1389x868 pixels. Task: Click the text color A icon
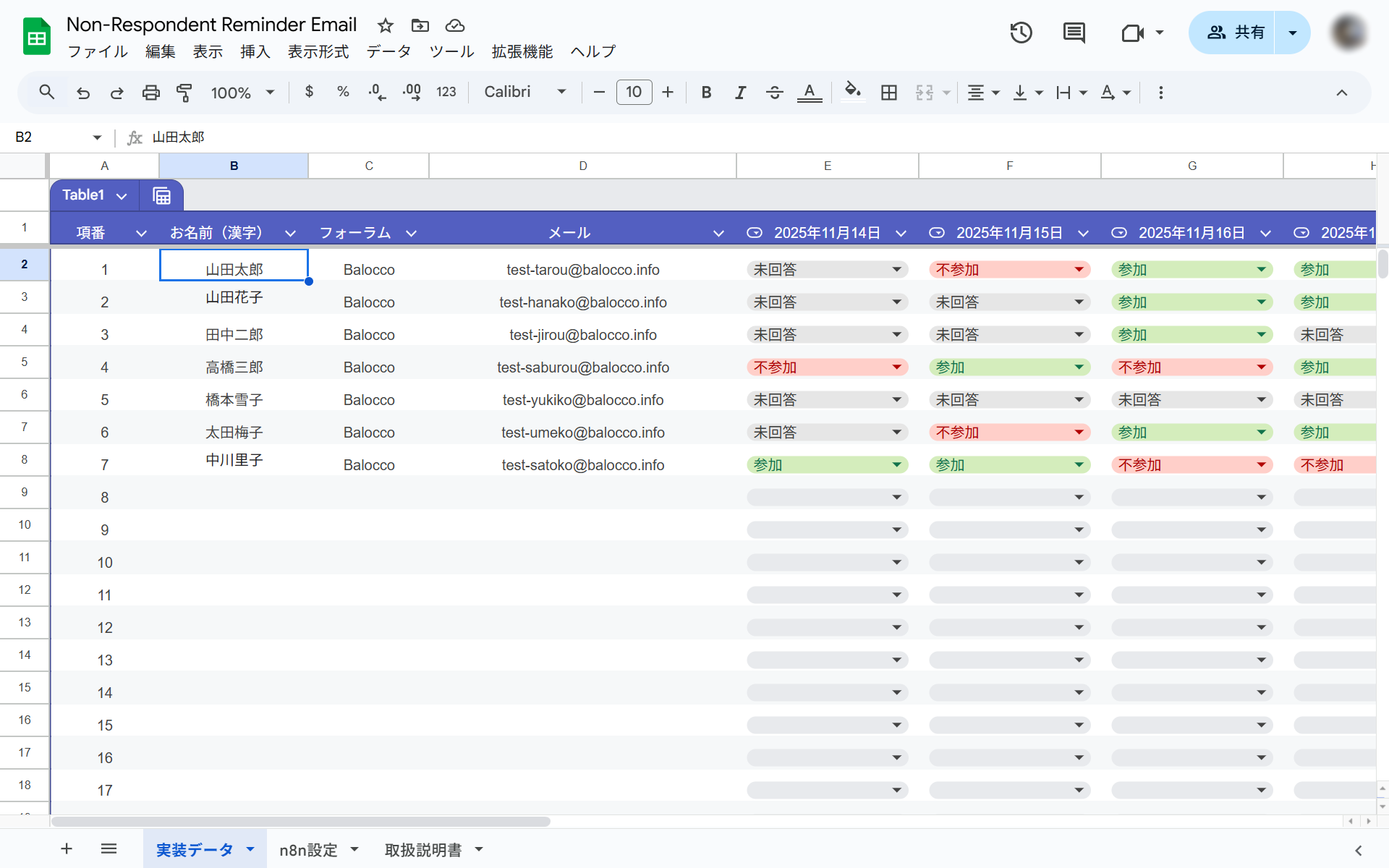tap(810, 93)
